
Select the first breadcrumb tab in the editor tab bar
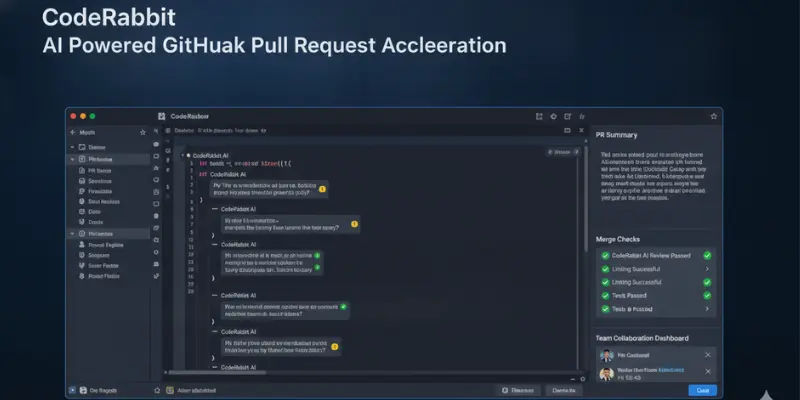(x=184, y=131)
